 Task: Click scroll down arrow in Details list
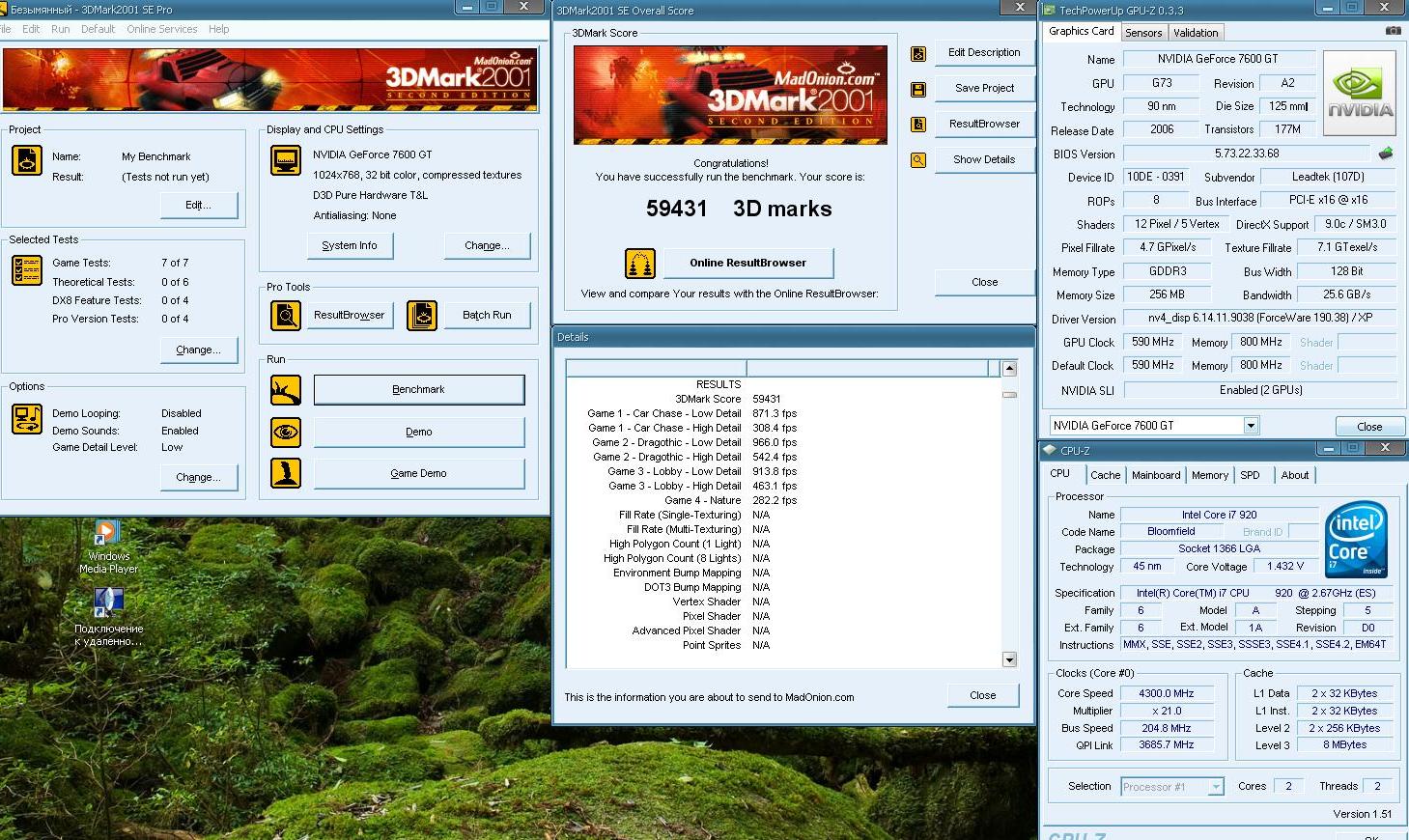point(1009,659)
